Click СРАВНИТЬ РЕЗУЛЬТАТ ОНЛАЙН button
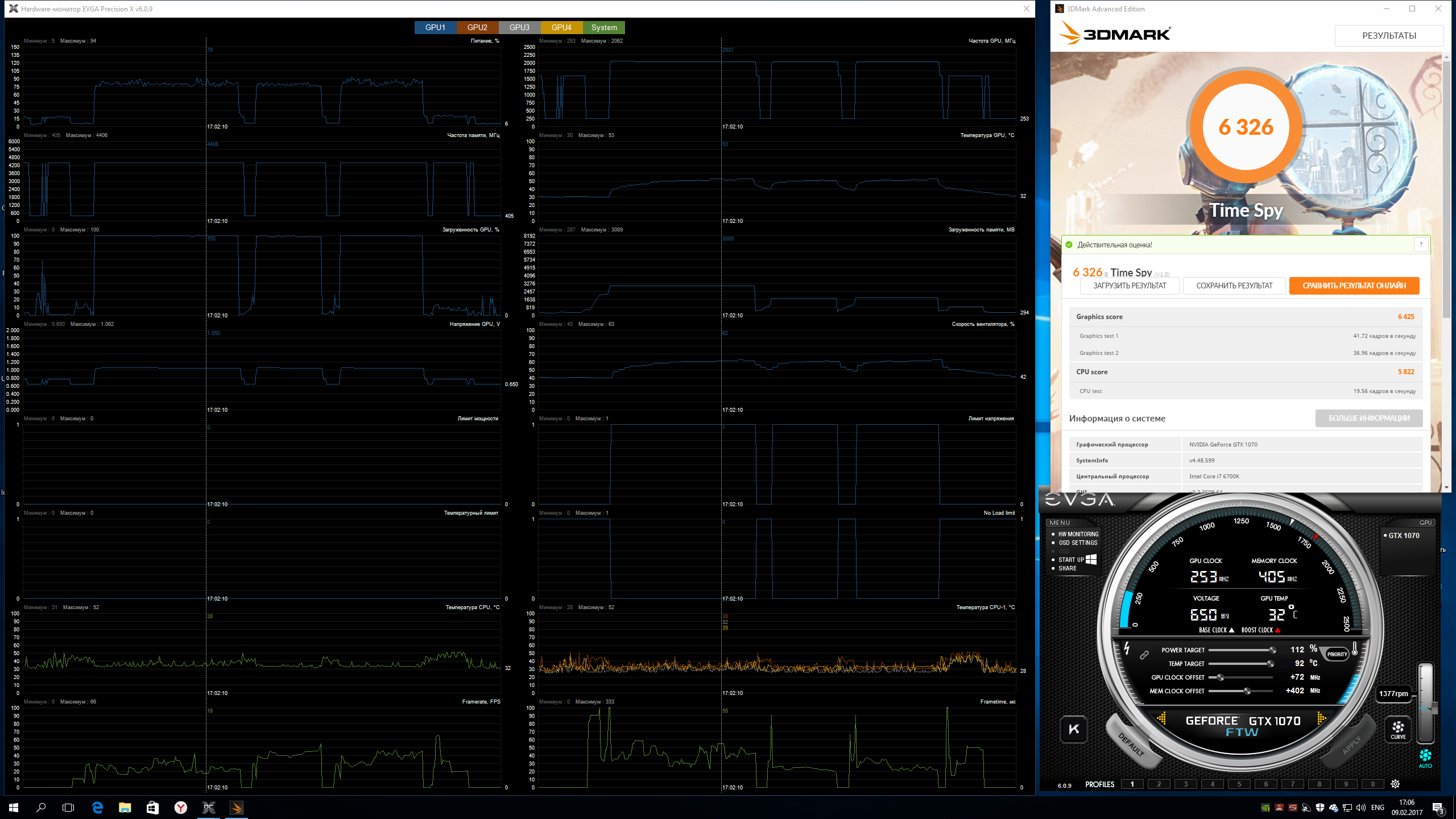Image resolution: width=1456 pixels, height=819 pixels. [1354, 286]
